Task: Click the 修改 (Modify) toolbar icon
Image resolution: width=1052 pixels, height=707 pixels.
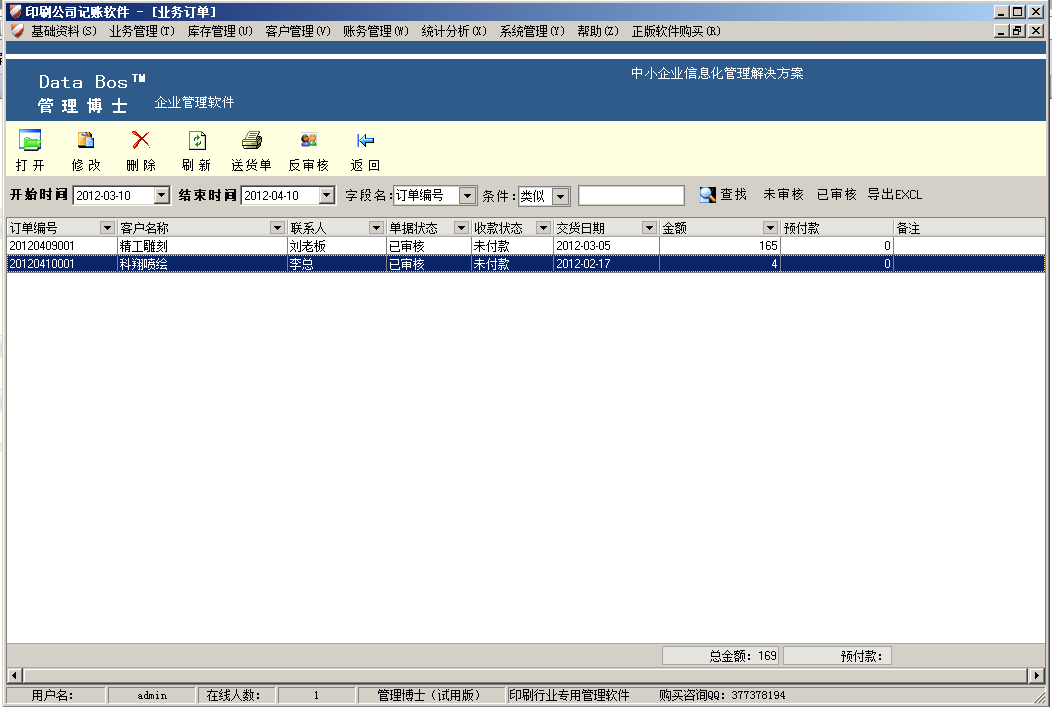Action: 86,141
